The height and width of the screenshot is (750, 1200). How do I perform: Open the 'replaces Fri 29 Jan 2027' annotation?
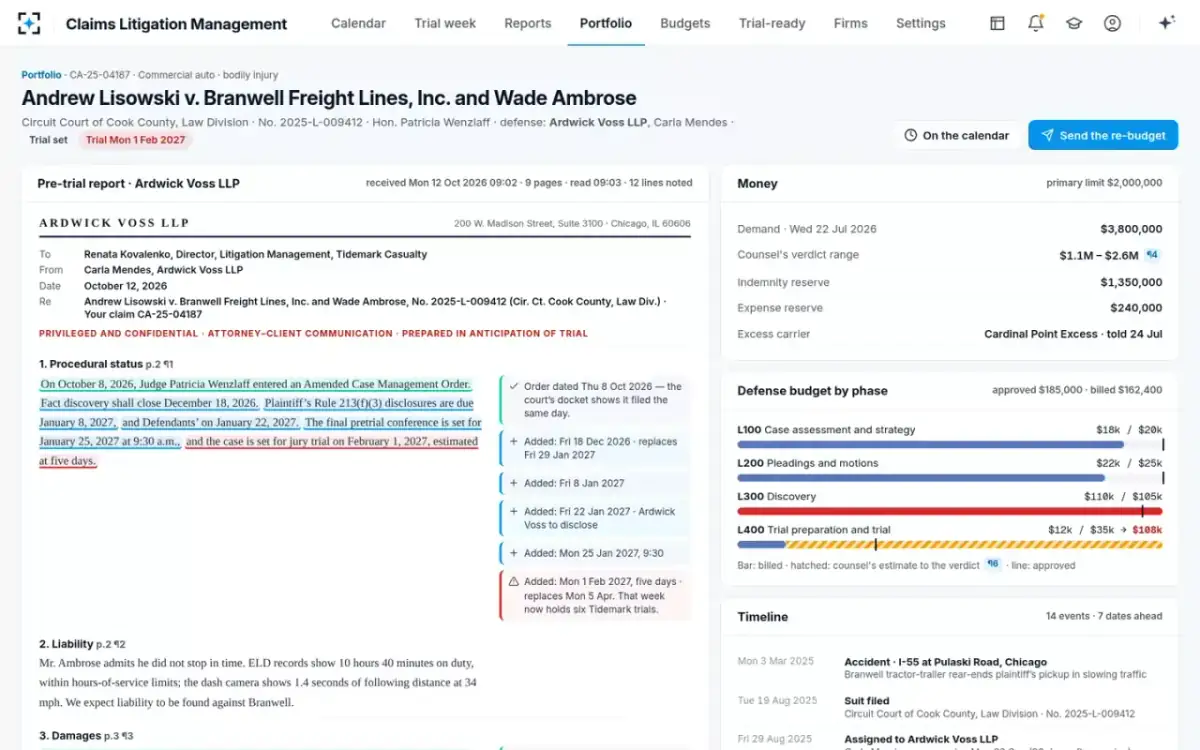click(x=595, y=448)
